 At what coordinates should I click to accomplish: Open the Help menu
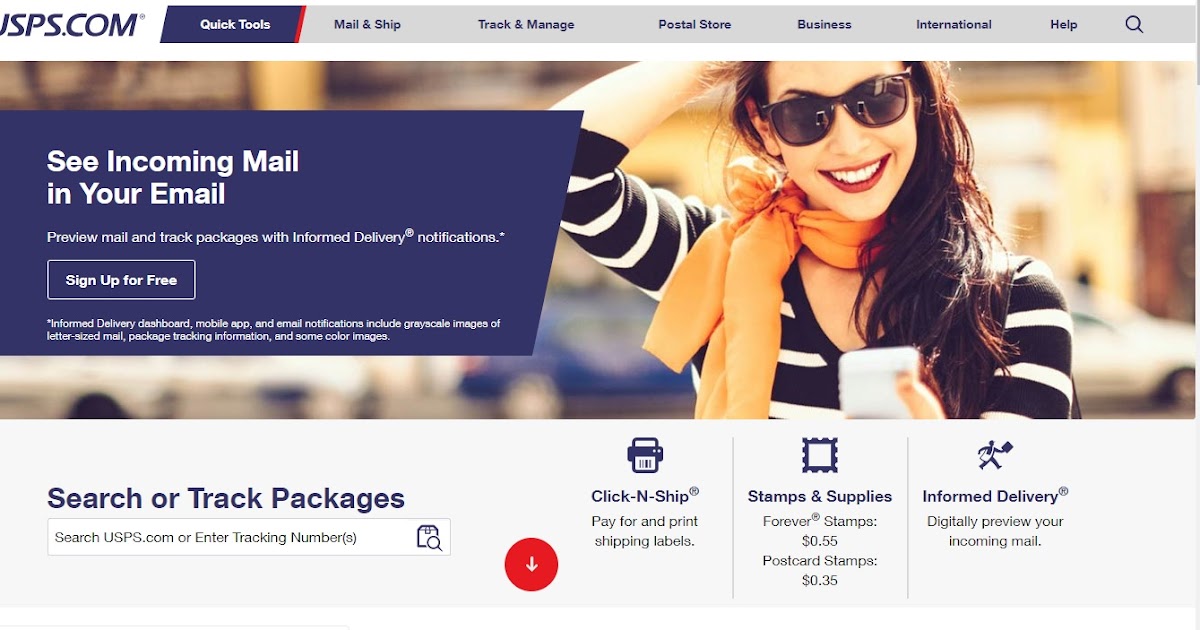click(x=1064, y=24)
